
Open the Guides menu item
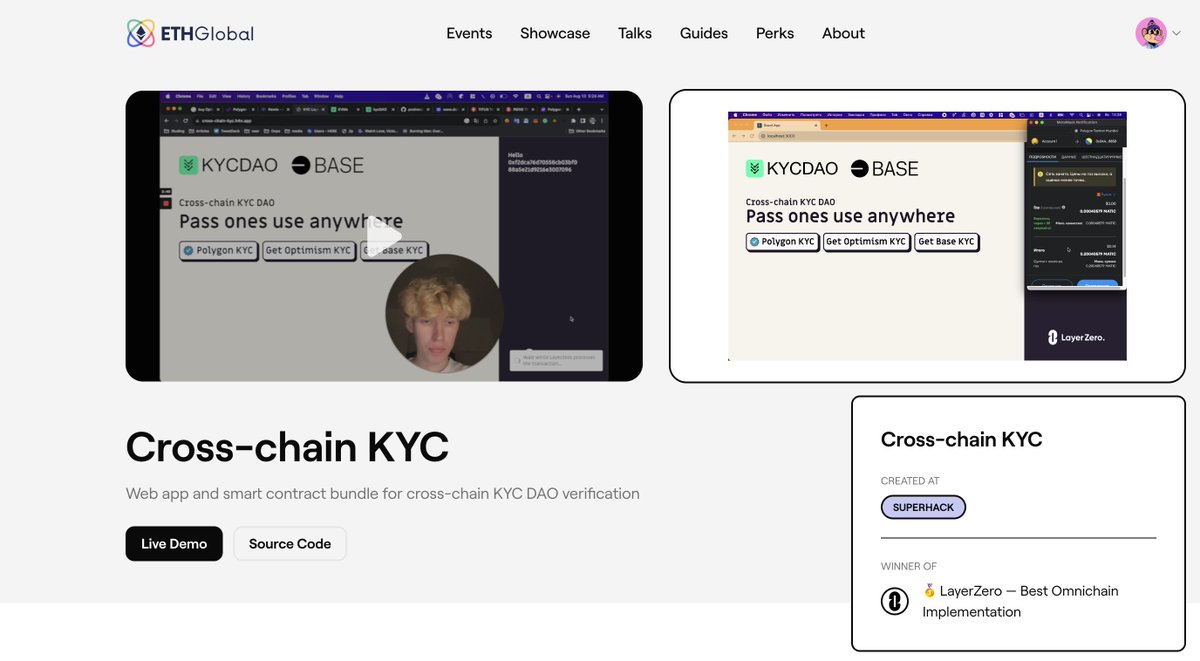pos(704,33)
